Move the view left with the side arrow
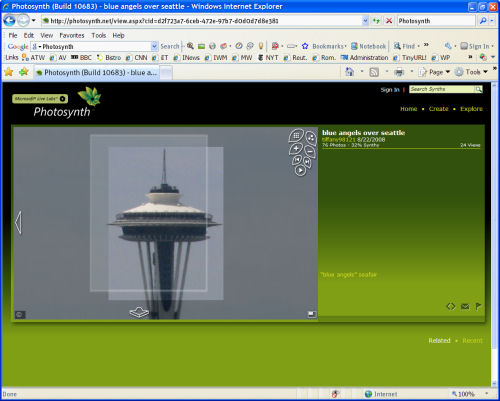Viewport: 500px width, 401px height. (18, 222)
